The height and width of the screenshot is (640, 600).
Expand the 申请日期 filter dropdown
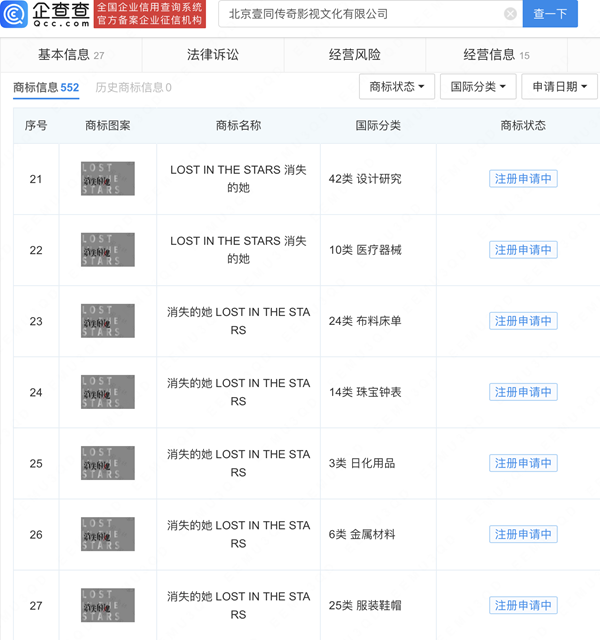[x=559, y=87]
